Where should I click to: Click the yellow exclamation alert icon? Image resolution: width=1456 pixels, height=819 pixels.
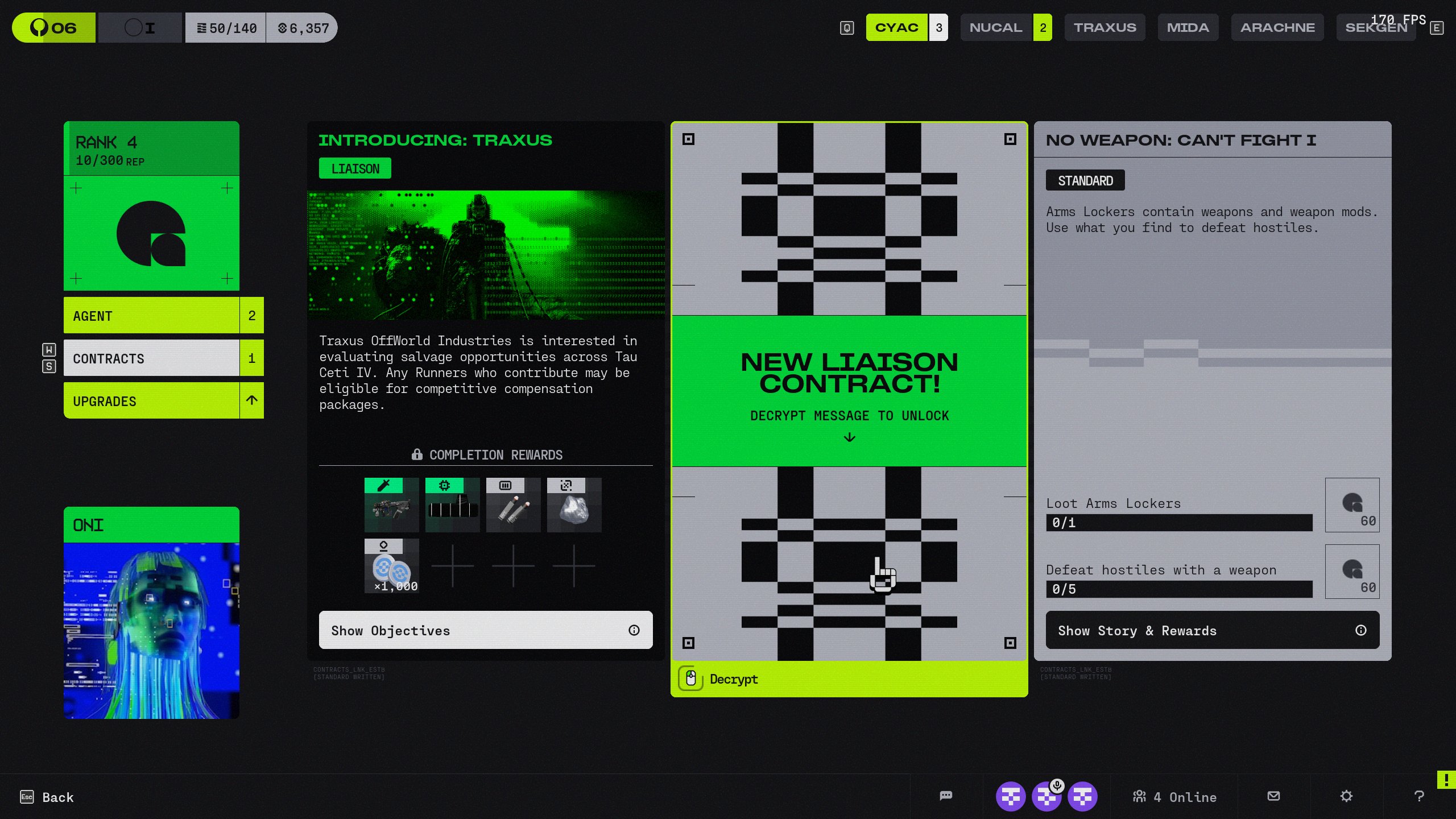pyautogui.click(x=1446, y=779)
